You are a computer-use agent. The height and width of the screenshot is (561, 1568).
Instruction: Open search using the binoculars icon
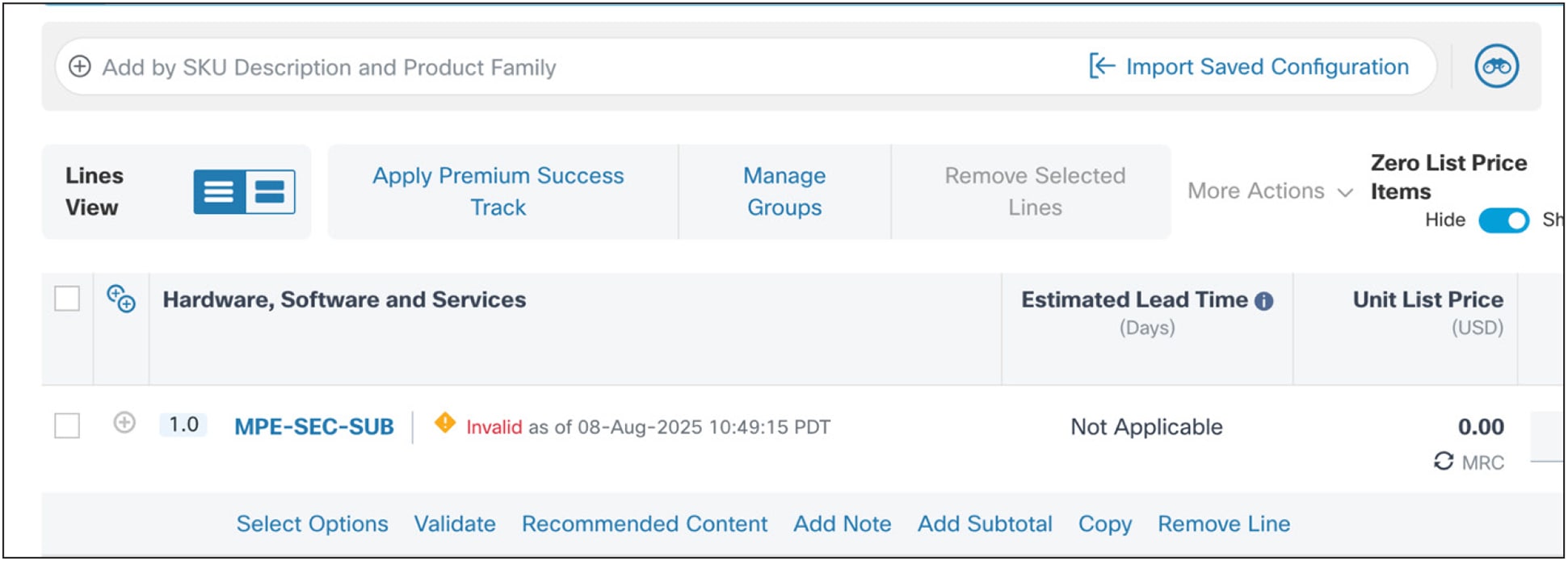1495,66
